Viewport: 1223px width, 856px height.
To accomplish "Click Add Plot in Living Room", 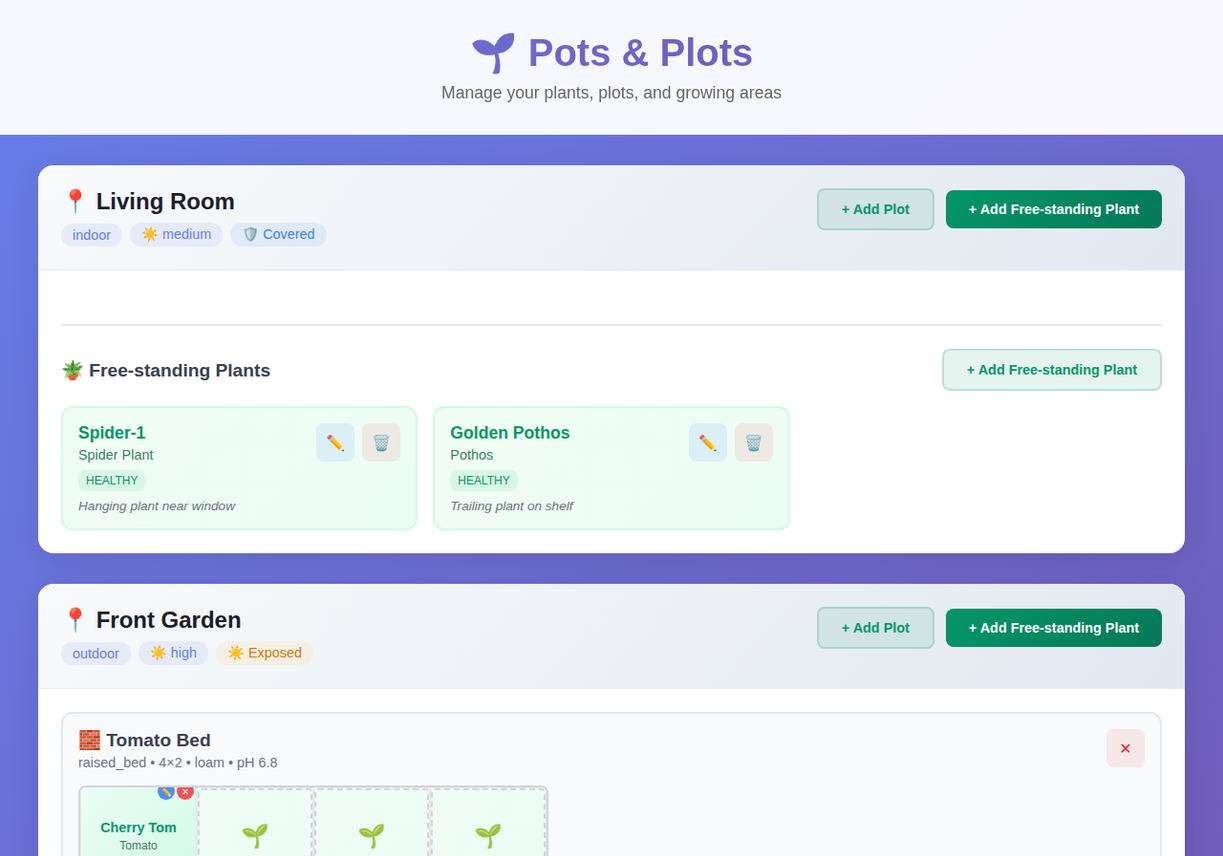I will click(875, 209).
